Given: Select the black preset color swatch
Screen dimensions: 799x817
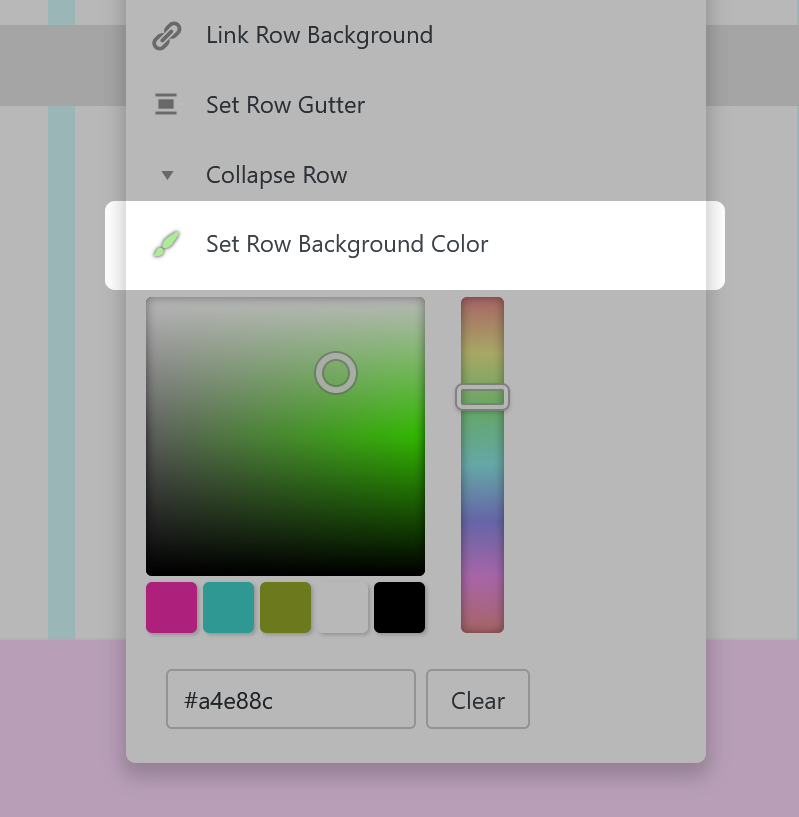Looking at the screenshot, I should (x=400, y=607).
